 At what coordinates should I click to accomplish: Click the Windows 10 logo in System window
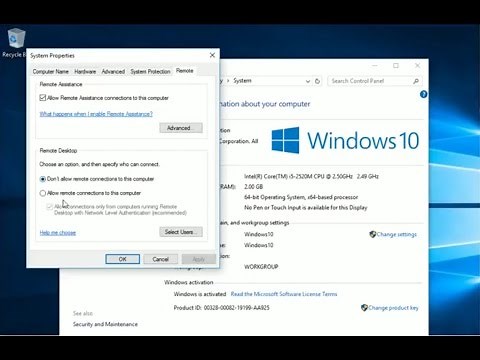pos(345,140)
